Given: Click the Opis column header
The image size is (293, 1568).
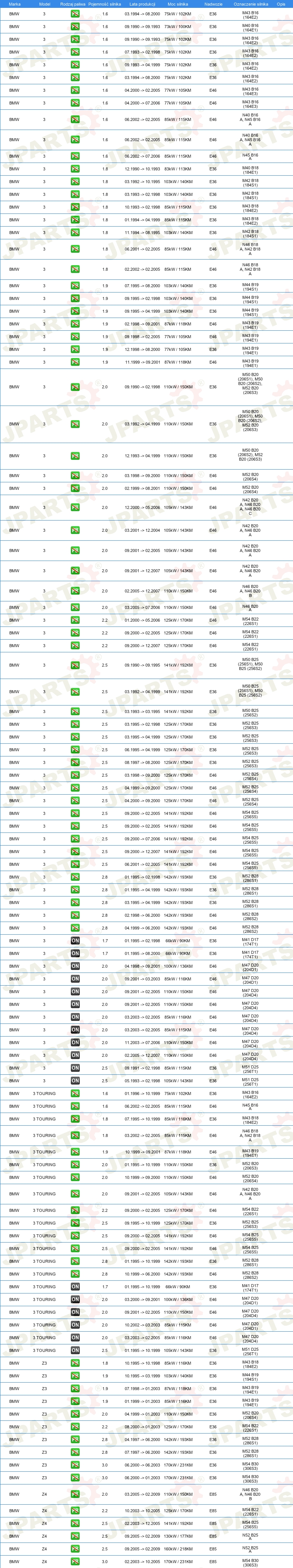Looking at the screenshot, I should coord(281,4).
